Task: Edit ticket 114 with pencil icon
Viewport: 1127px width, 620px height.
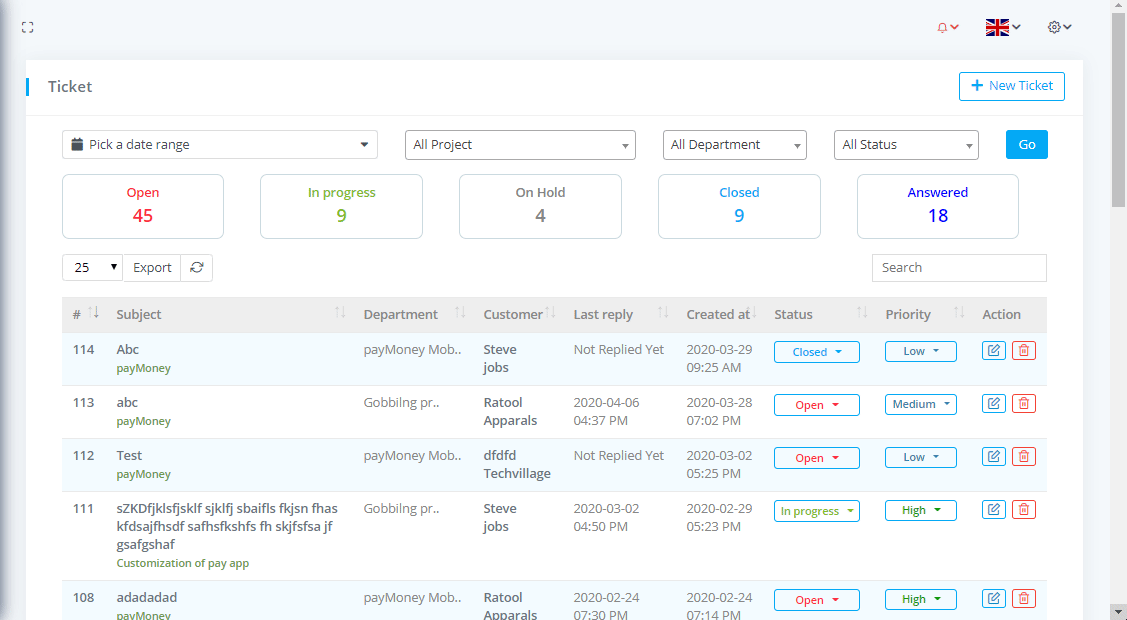Action: [993, 351]
